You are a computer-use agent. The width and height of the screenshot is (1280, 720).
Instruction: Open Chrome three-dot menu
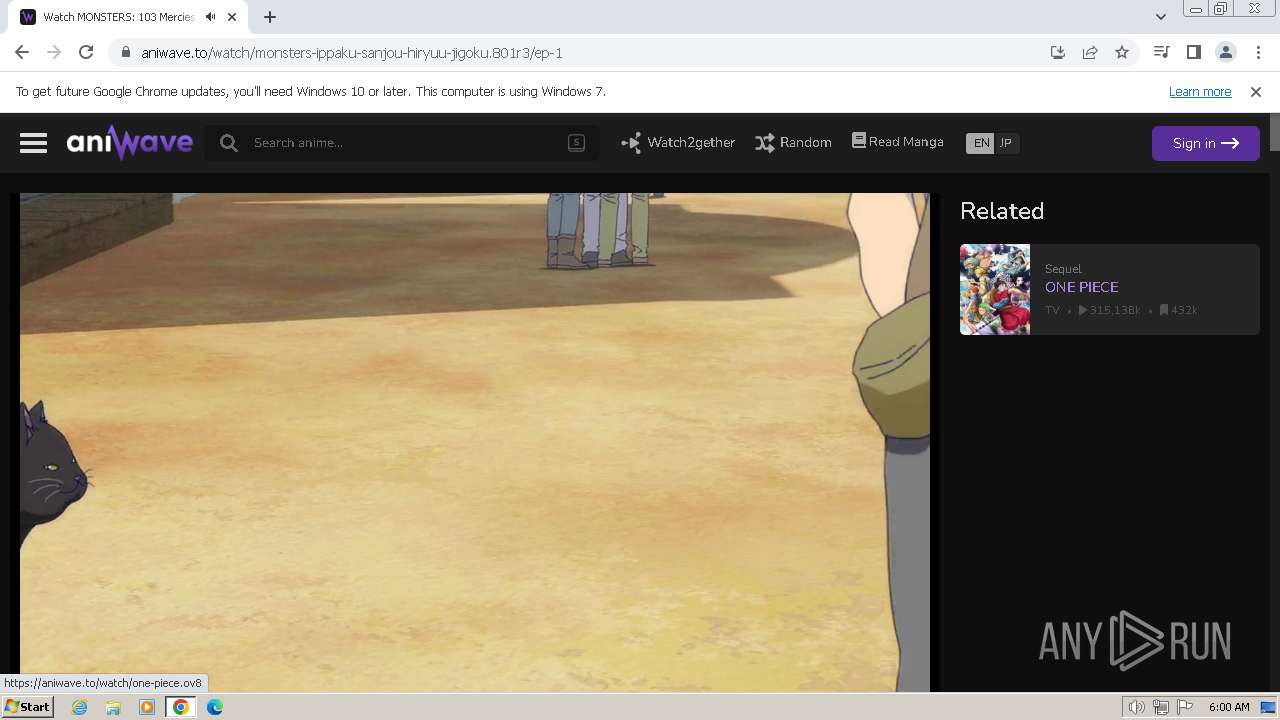(1258, 53)
